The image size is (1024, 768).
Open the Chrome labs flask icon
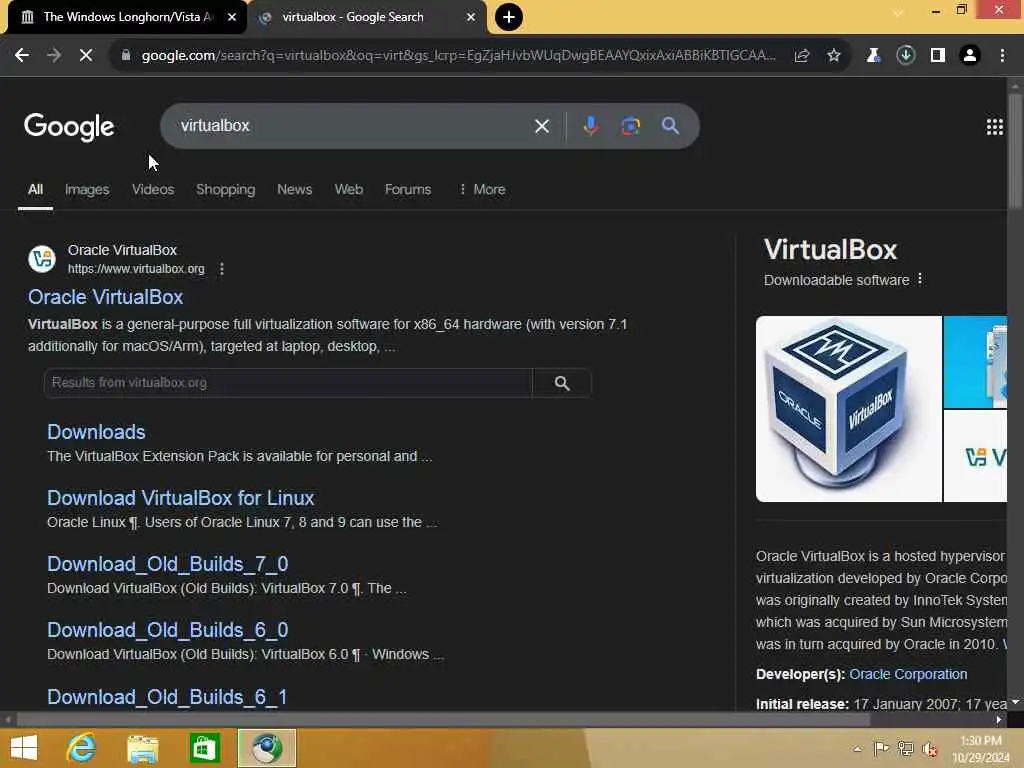point(873,56)
